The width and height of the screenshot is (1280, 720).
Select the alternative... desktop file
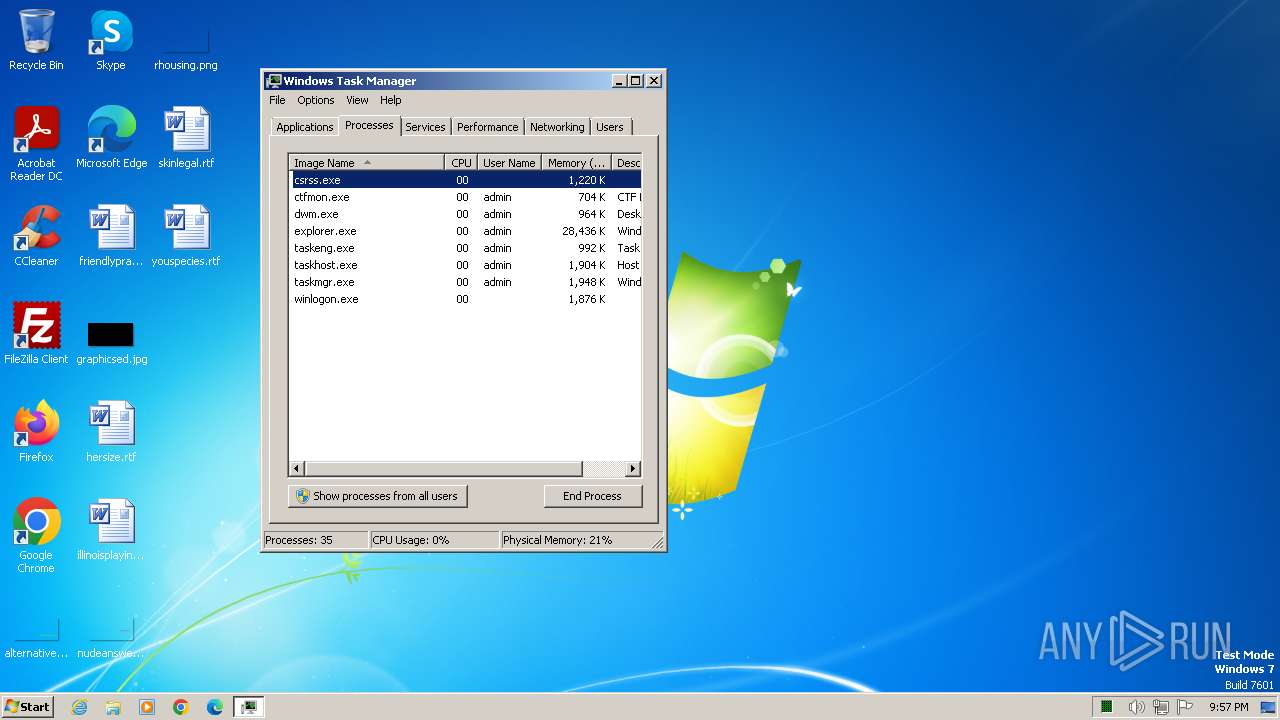[36, 638]
